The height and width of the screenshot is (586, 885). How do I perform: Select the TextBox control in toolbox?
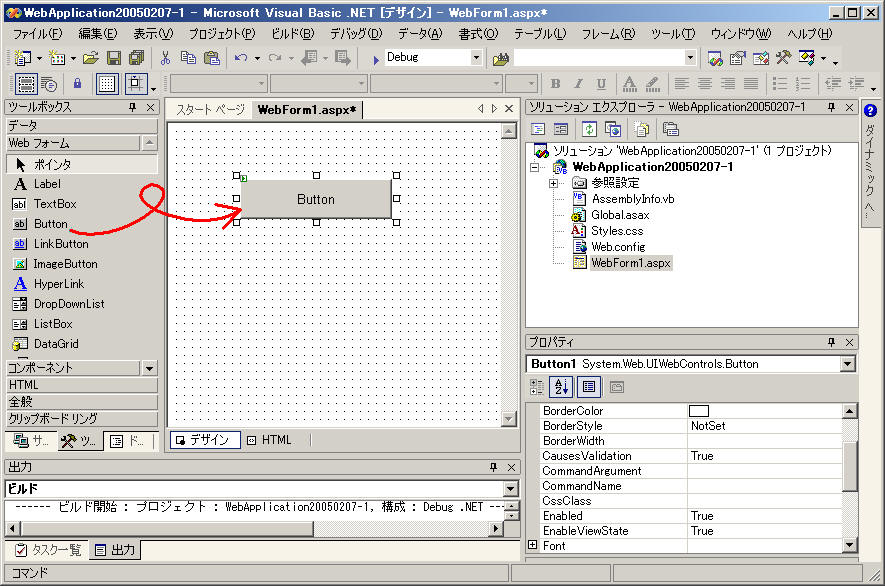(54, 204)
